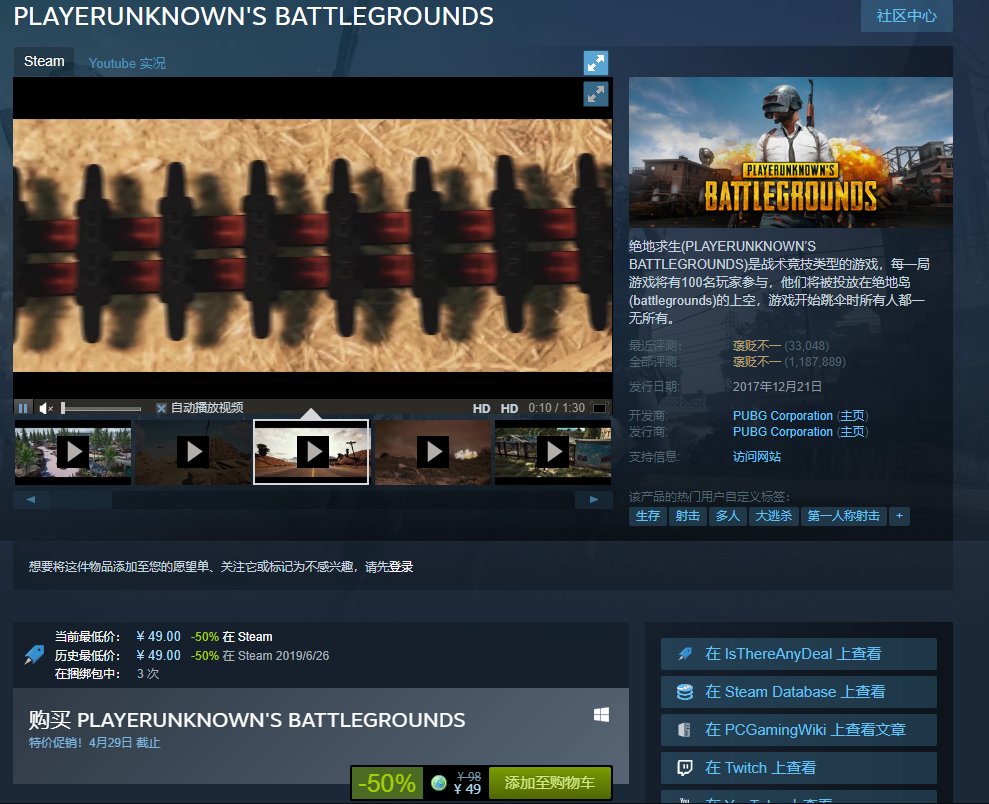Open 在 PCGamingWiki 上查看文章 link
989x804 pixels.
(x=799, y=730)
